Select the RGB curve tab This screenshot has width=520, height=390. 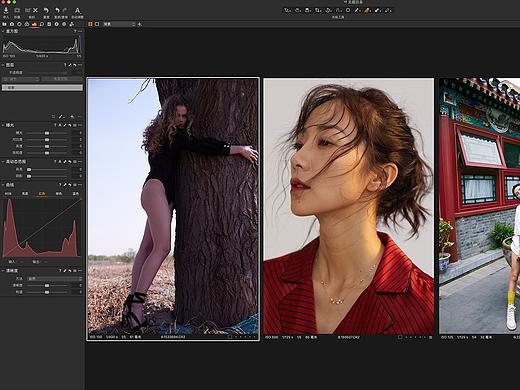click(8, 193)
